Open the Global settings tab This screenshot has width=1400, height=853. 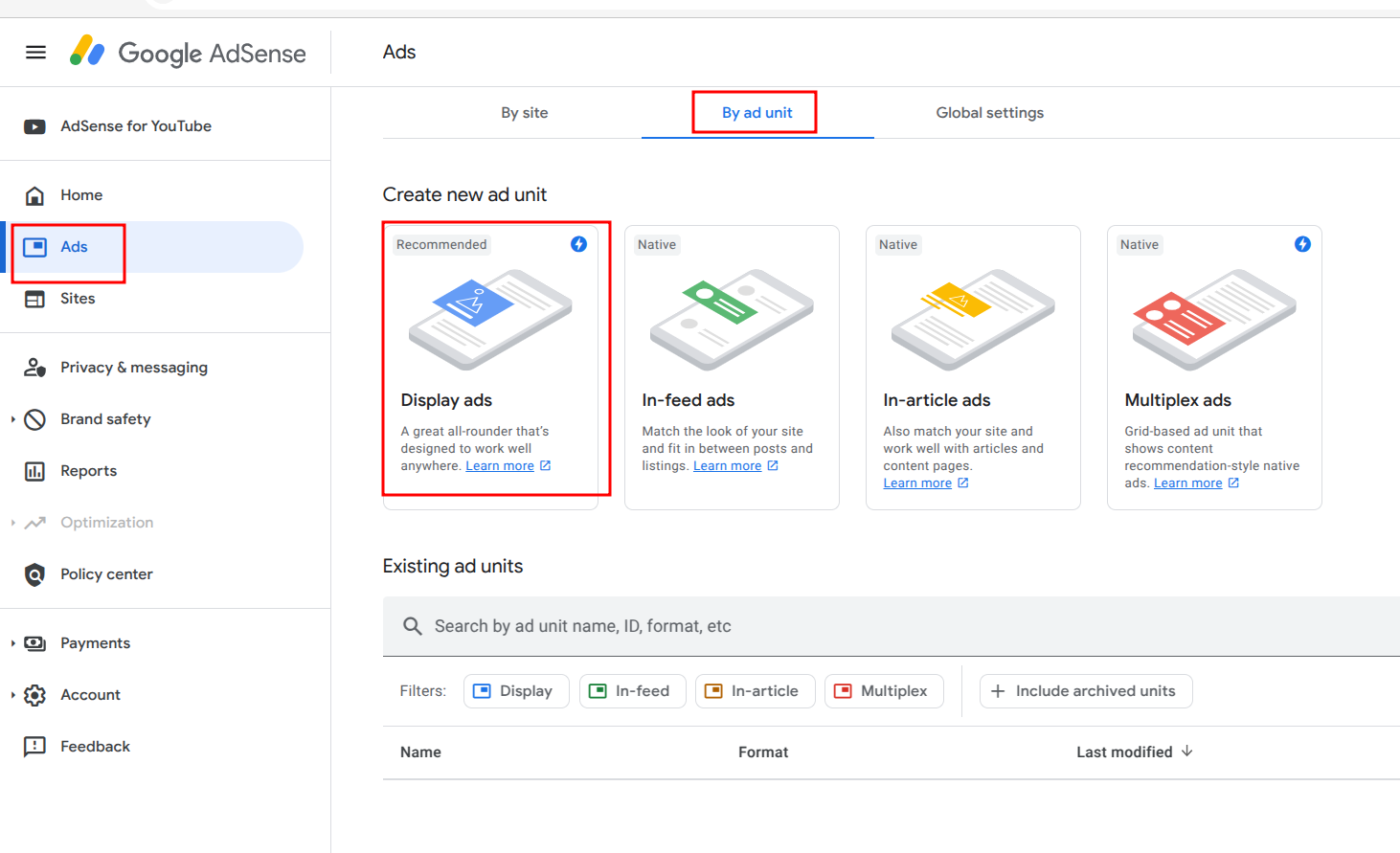990,113
